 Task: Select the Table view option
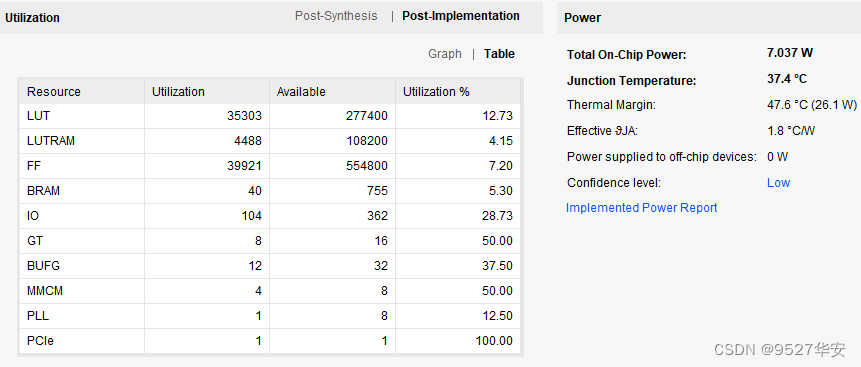499,54
